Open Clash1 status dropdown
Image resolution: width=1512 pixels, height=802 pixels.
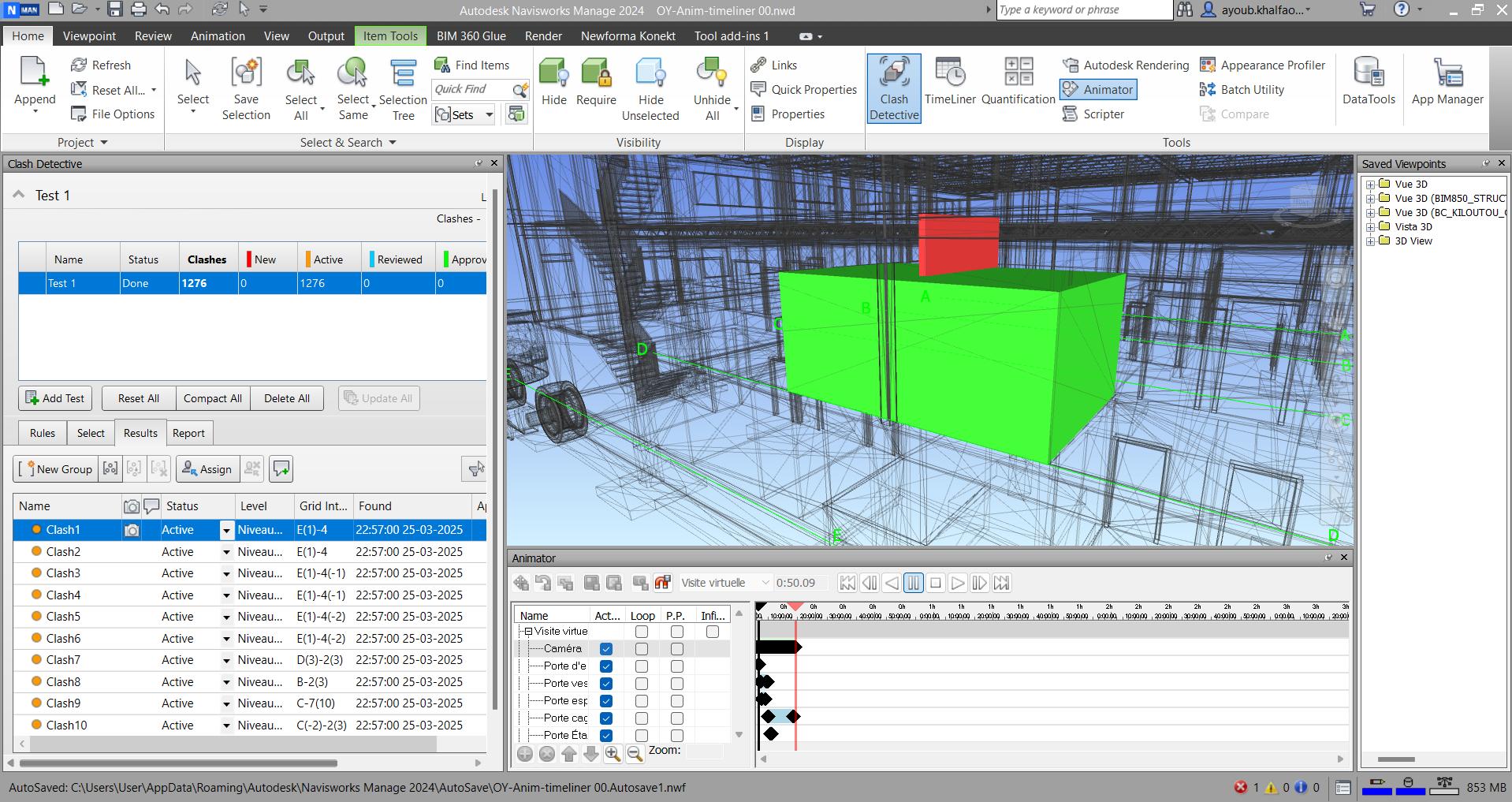(226, 530)
